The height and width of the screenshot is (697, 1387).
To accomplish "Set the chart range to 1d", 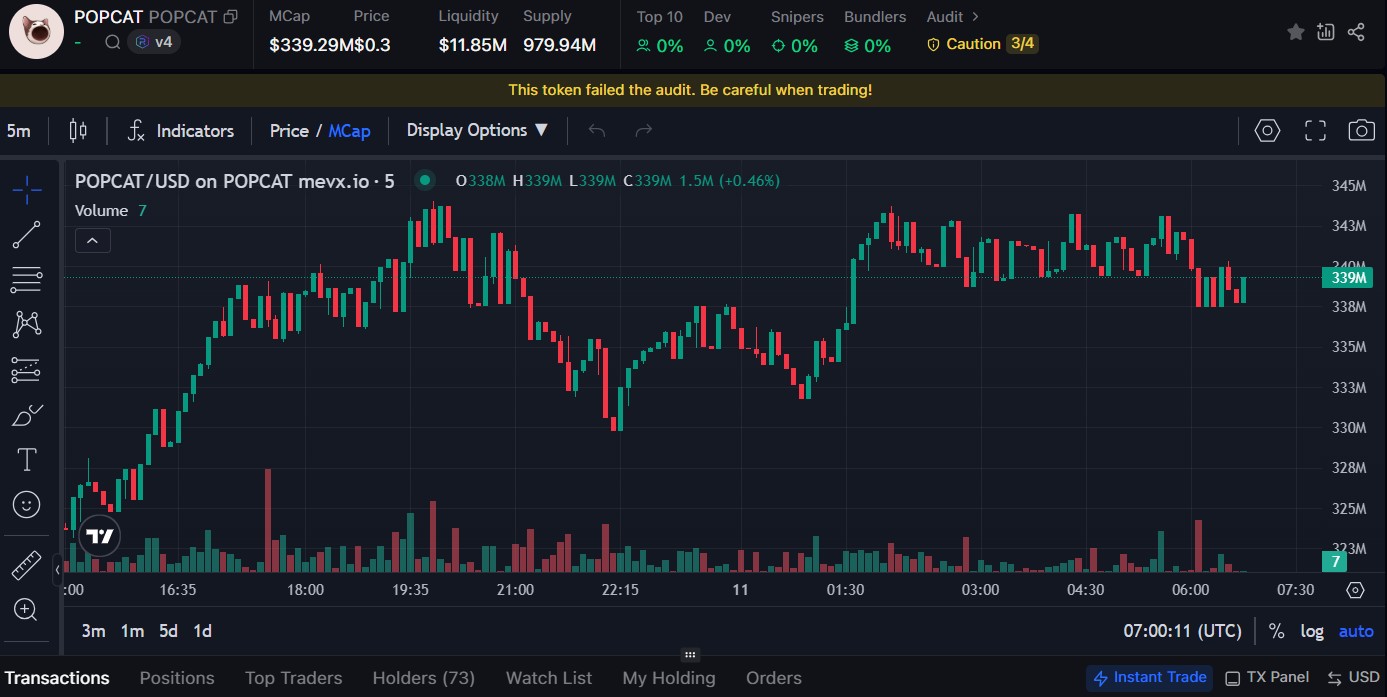I will point(202,631).
